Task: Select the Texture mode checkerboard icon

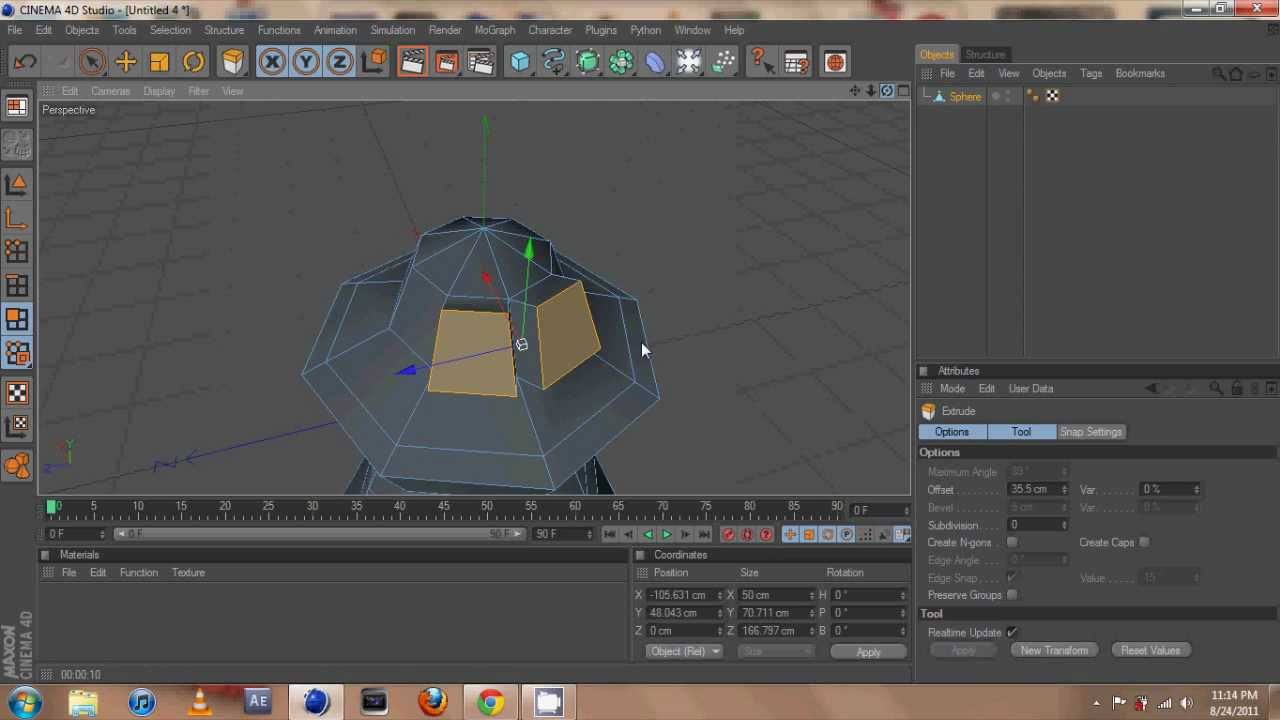Action: (x=17, y=392)
